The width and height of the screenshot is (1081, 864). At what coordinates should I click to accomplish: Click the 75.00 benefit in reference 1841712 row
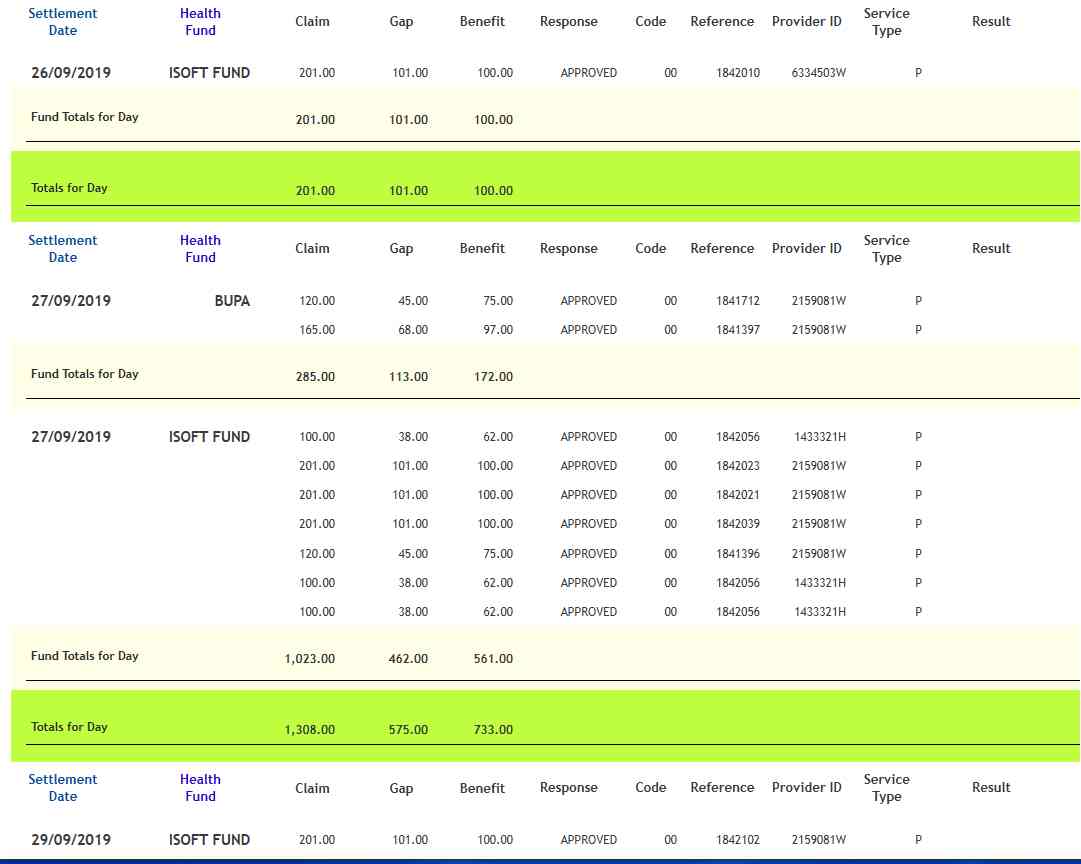pos(498,301)
